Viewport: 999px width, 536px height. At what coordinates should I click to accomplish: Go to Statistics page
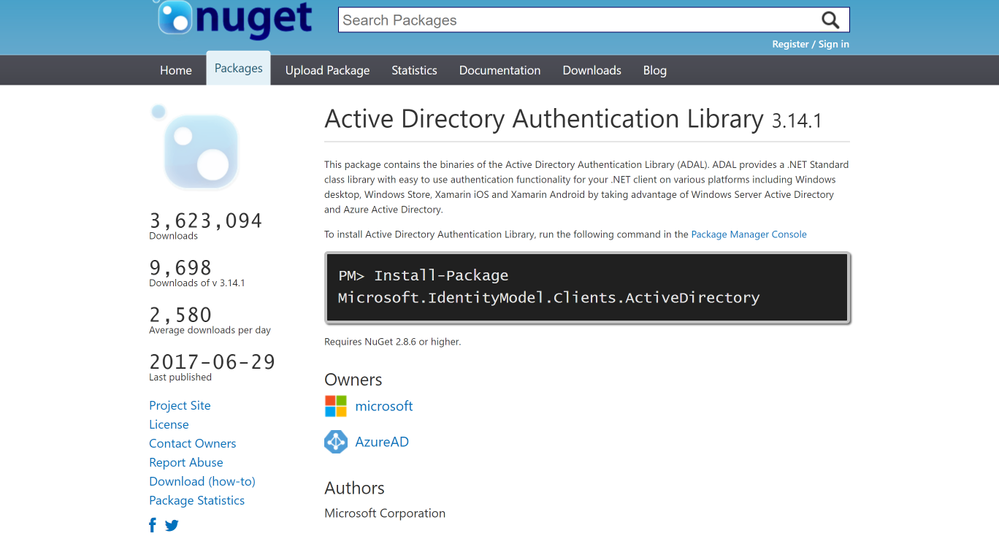(414, 70)
